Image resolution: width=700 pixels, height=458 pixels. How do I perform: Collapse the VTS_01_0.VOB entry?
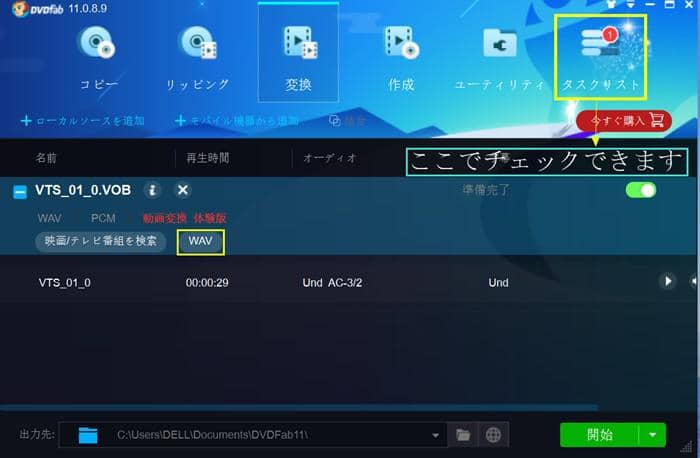pyautogui.click(x=20, y=192)
